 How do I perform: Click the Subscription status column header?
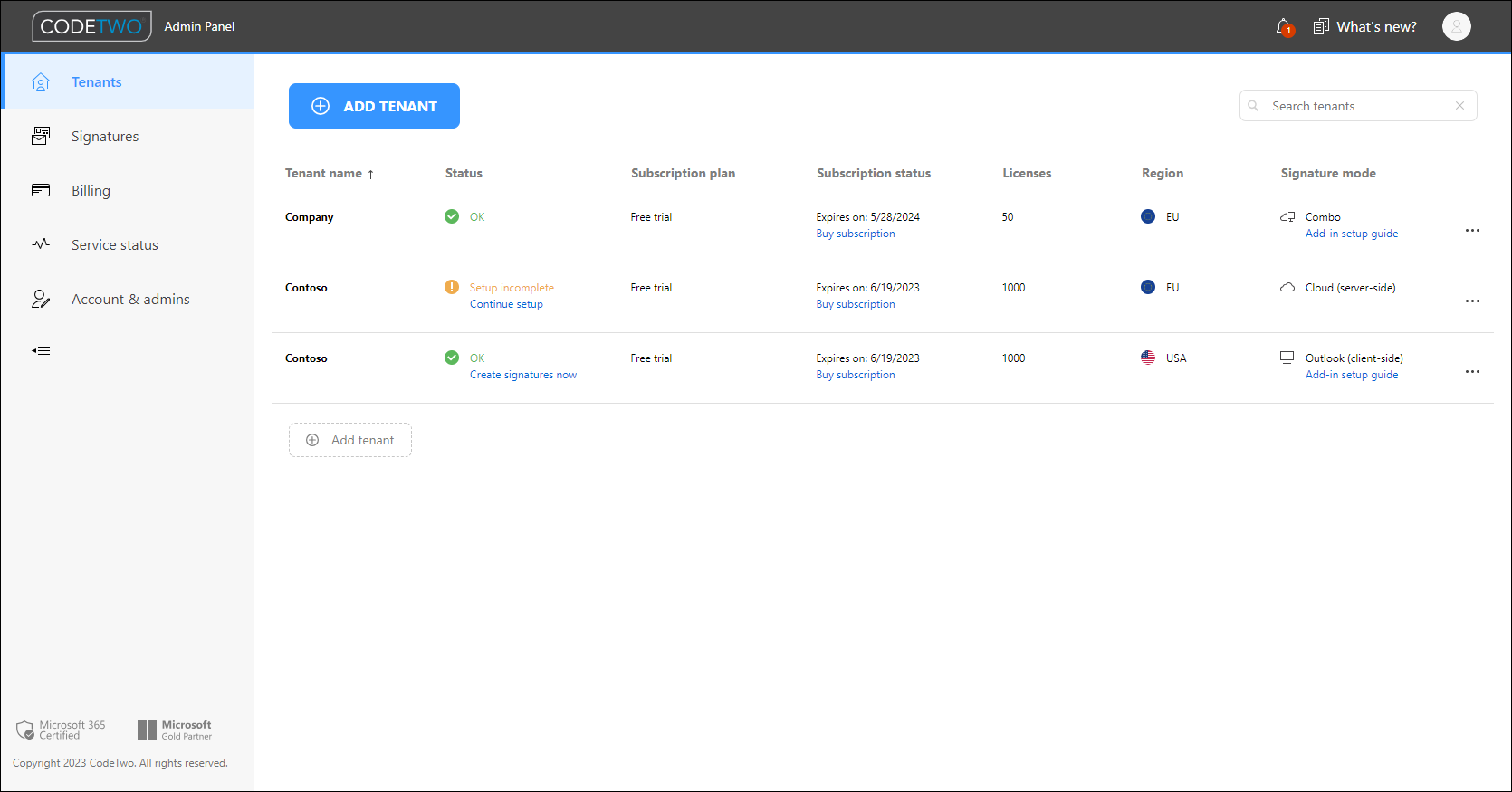(x=874, y=173)
